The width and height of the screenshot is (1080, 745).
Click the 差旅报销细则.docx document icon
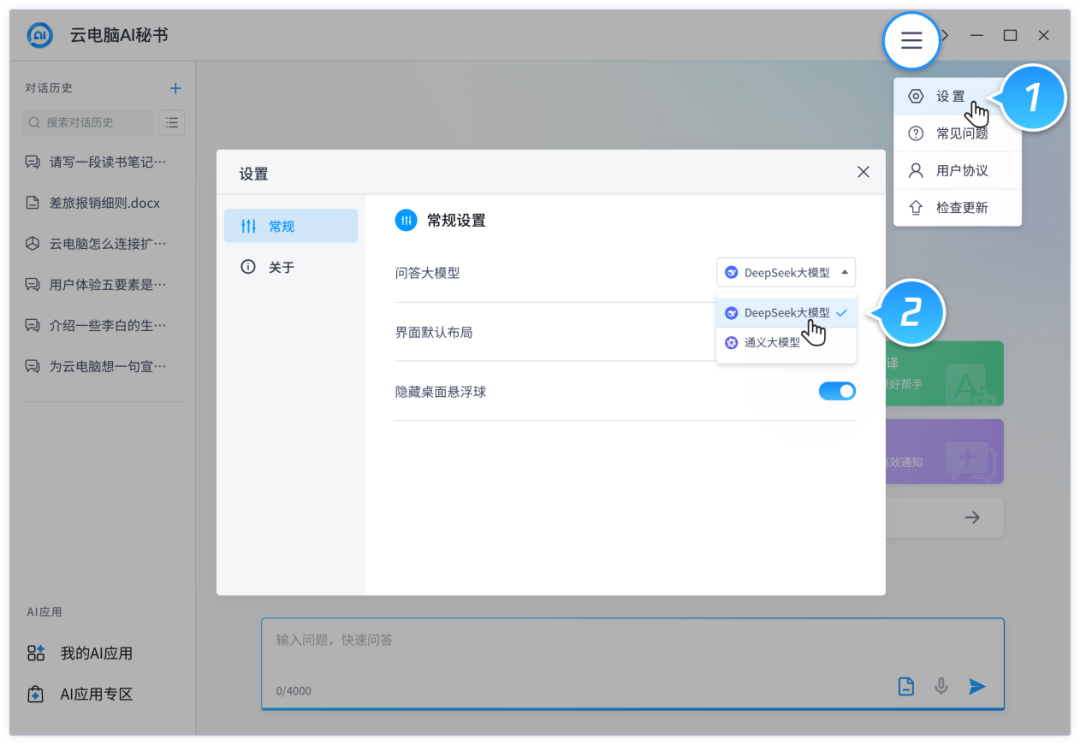coord(32,202)
